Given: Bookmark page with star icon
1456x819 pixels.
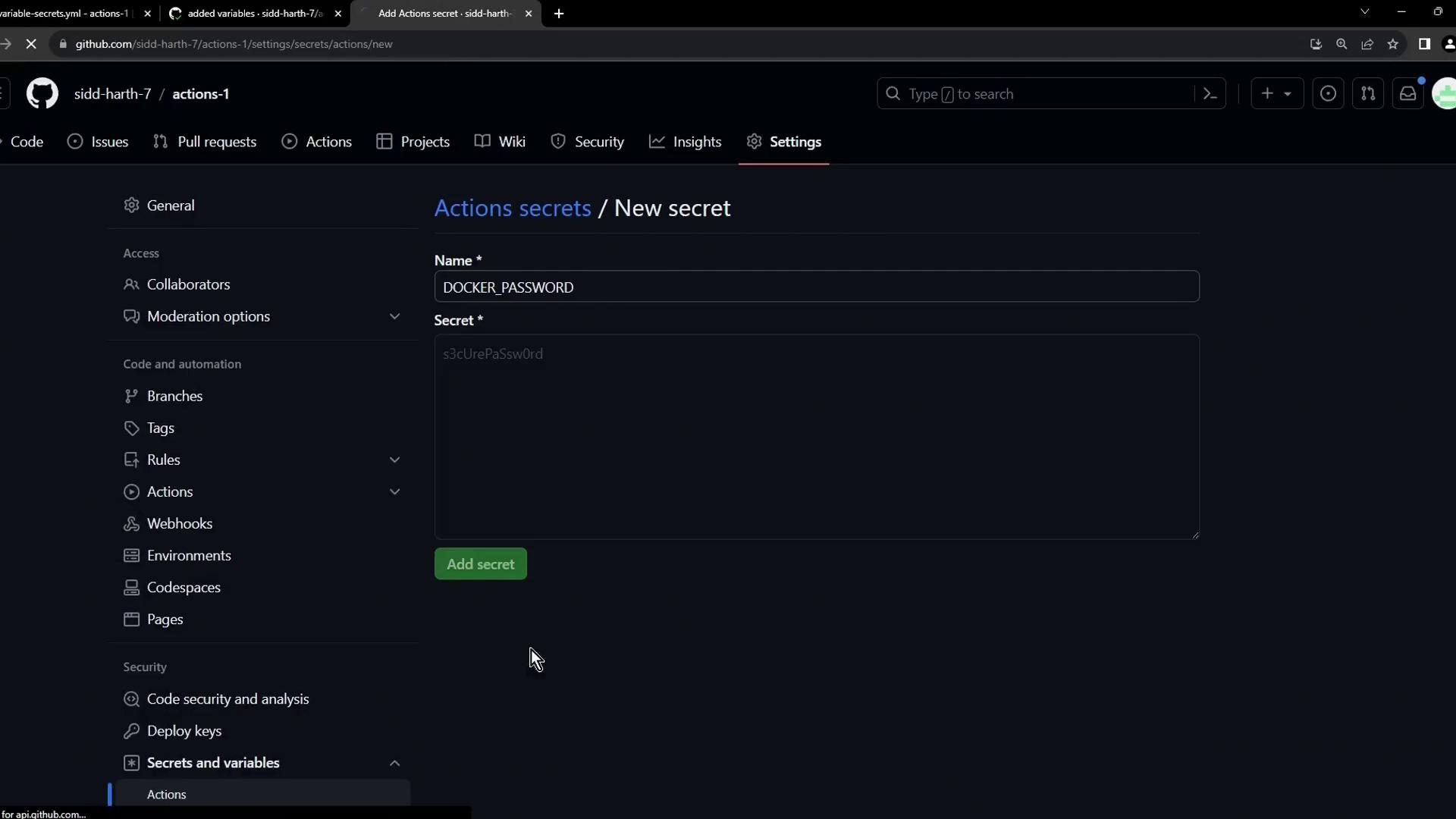Looking at the screenshot, I should 1393,44.
